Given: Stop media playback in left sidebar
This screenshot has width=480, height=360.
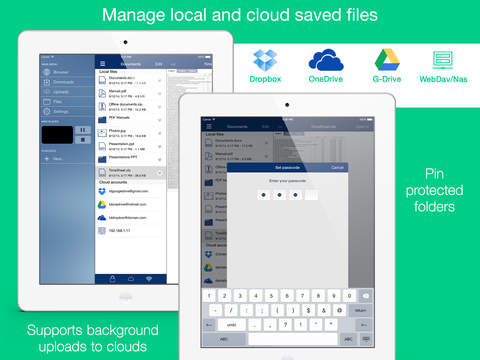Looking at the screenshot, I should [x=83, y=140].
